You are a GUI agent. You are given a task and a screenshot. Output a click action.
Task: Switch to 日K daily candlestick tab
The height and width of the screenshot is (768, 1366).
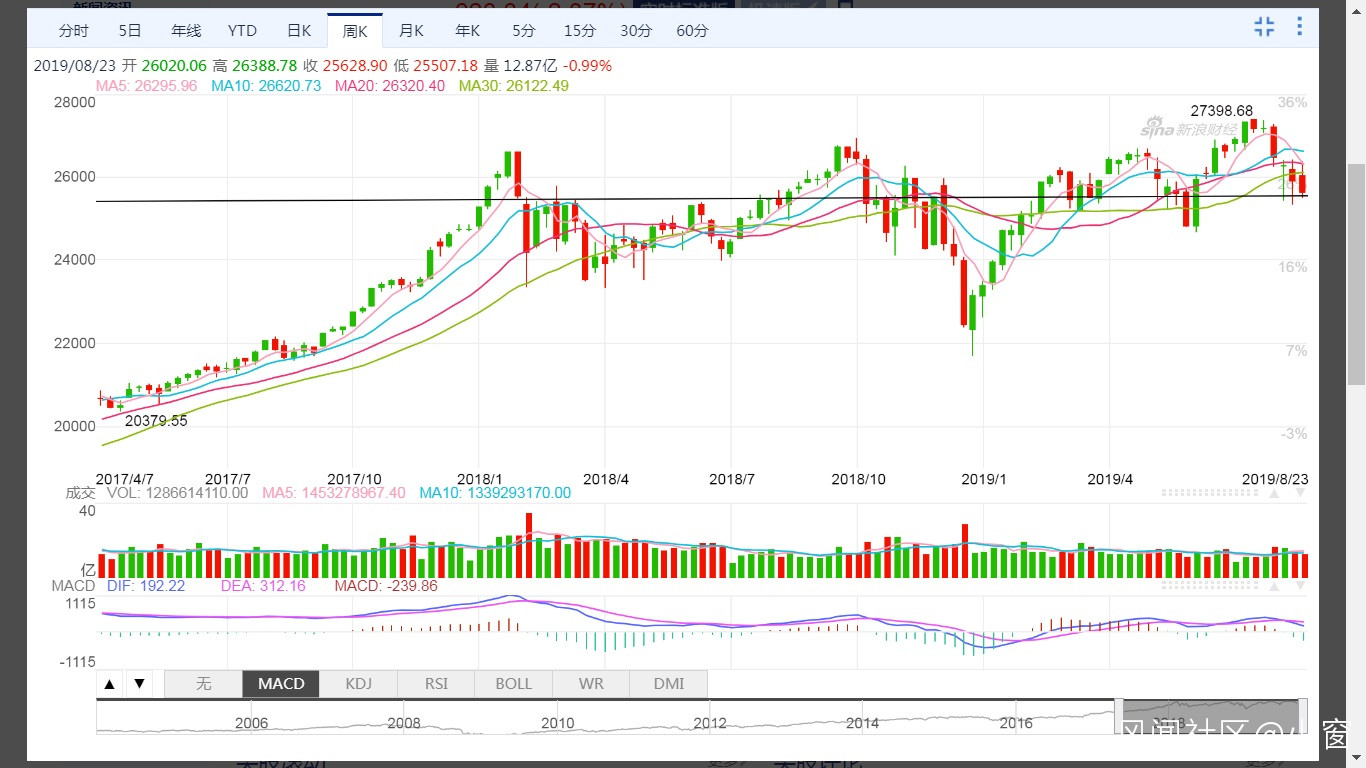299,31
